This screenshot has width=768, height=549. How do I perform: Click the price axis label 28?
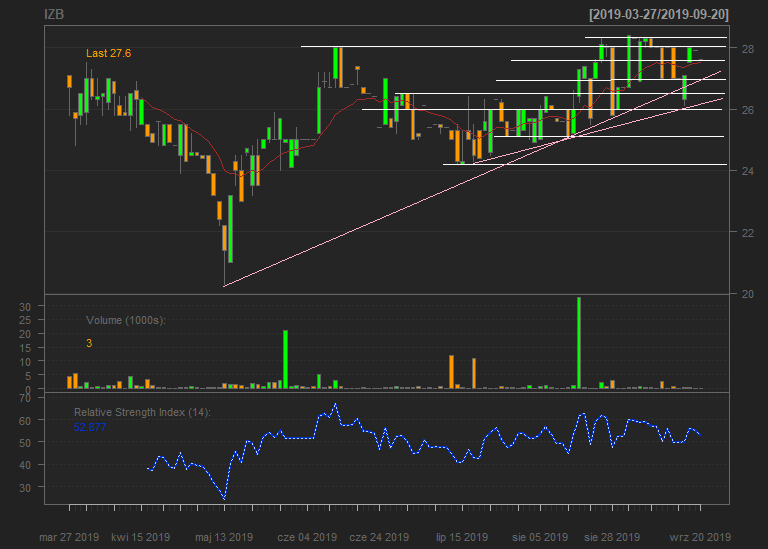coord(747,48)
